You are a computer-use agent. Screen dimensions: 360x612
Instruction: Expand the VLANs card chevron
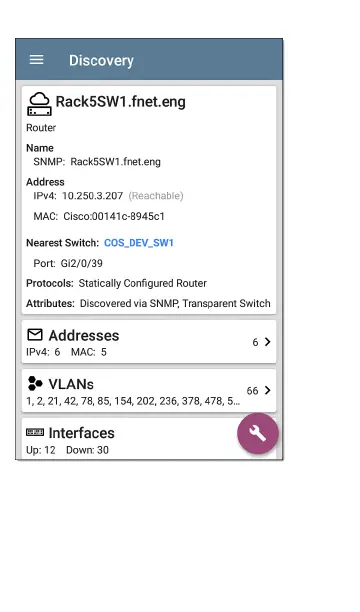coord(267,390)
